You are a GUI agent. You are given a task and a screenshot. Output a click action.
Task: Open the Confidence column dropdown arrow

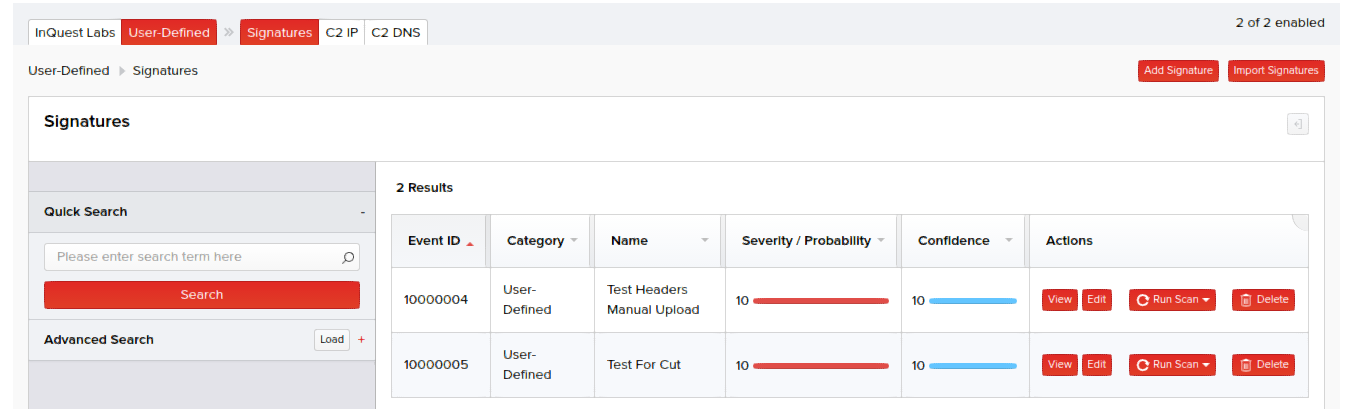pos(1008,241)
